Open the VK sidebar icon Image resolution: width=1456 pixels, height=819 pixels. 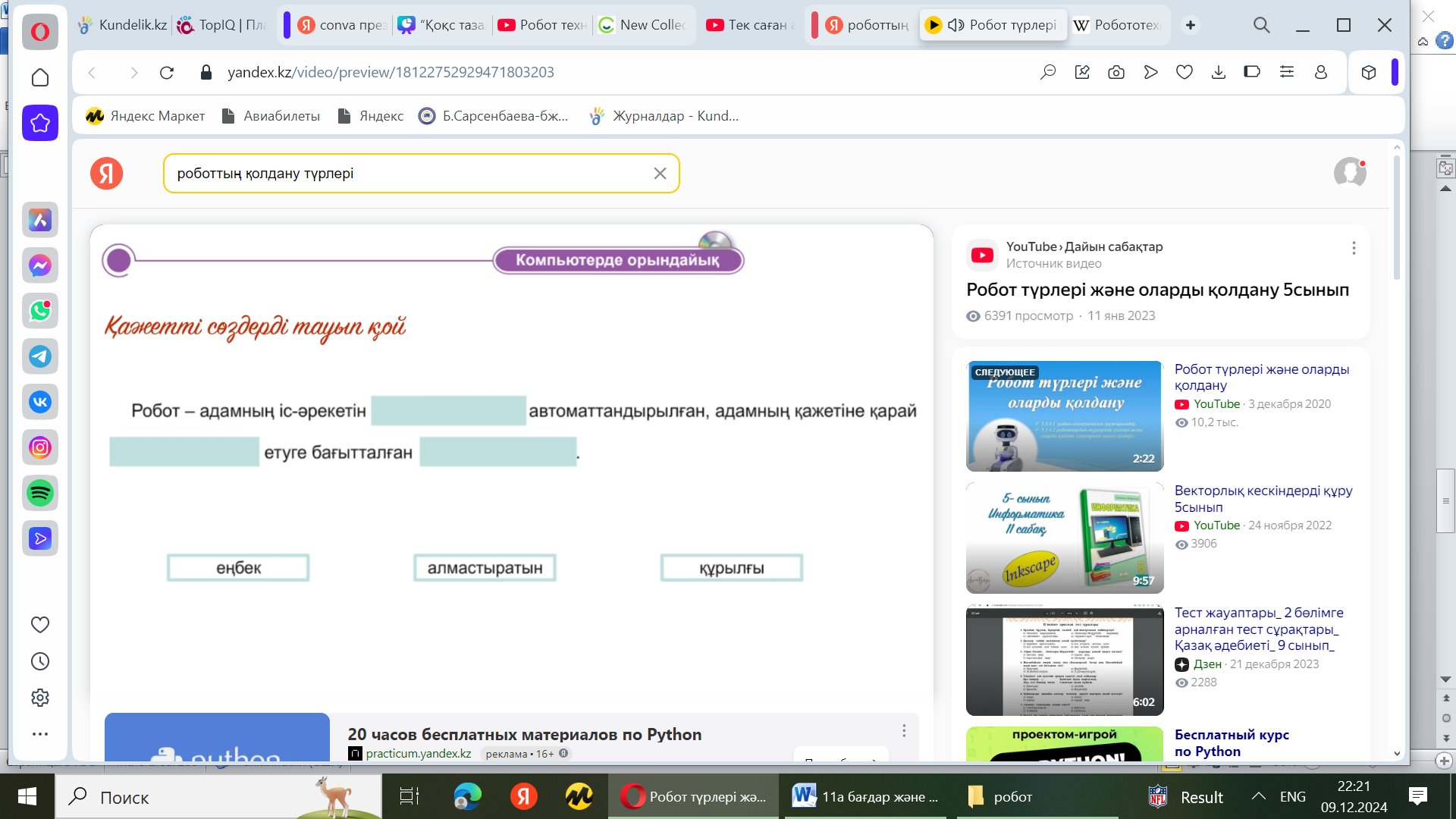tap(40, 402)
